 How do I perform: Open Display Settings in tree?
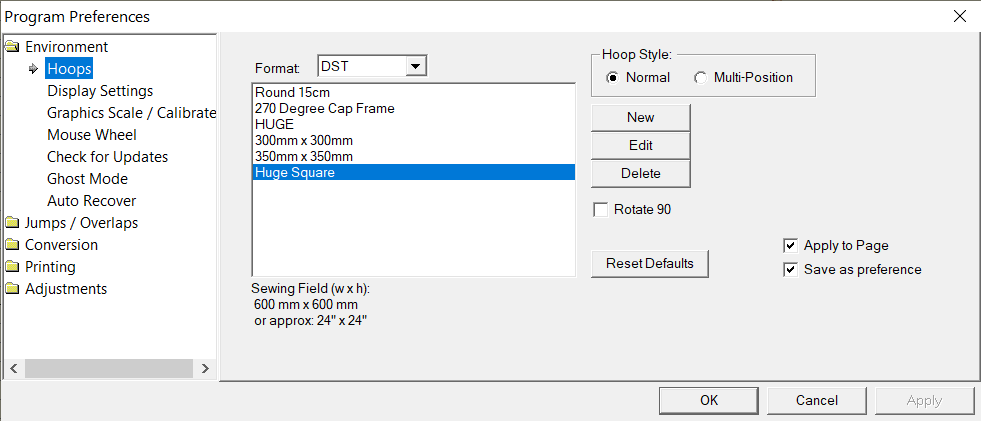pyautogui.click(x=100, y=91)
